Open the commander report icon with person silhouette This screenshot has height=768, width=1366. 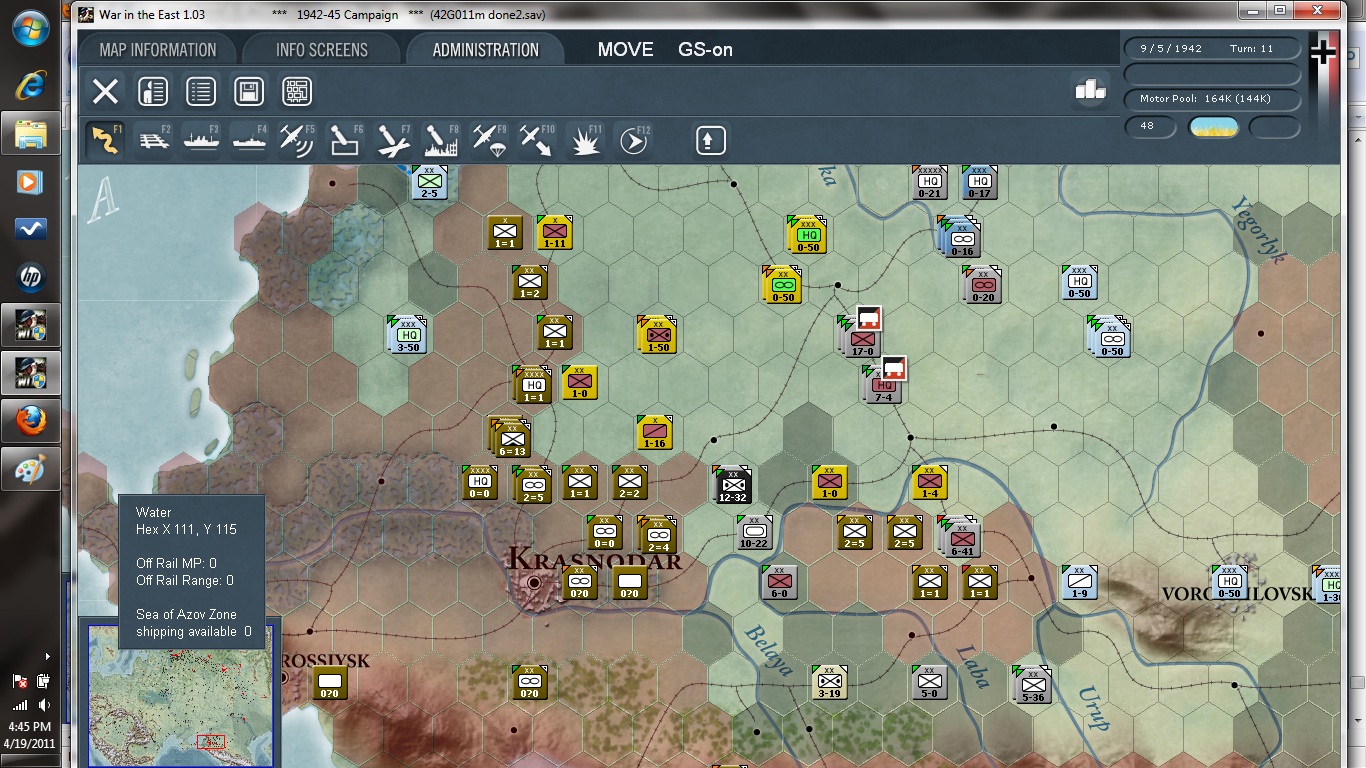click(x=153, y=92)
